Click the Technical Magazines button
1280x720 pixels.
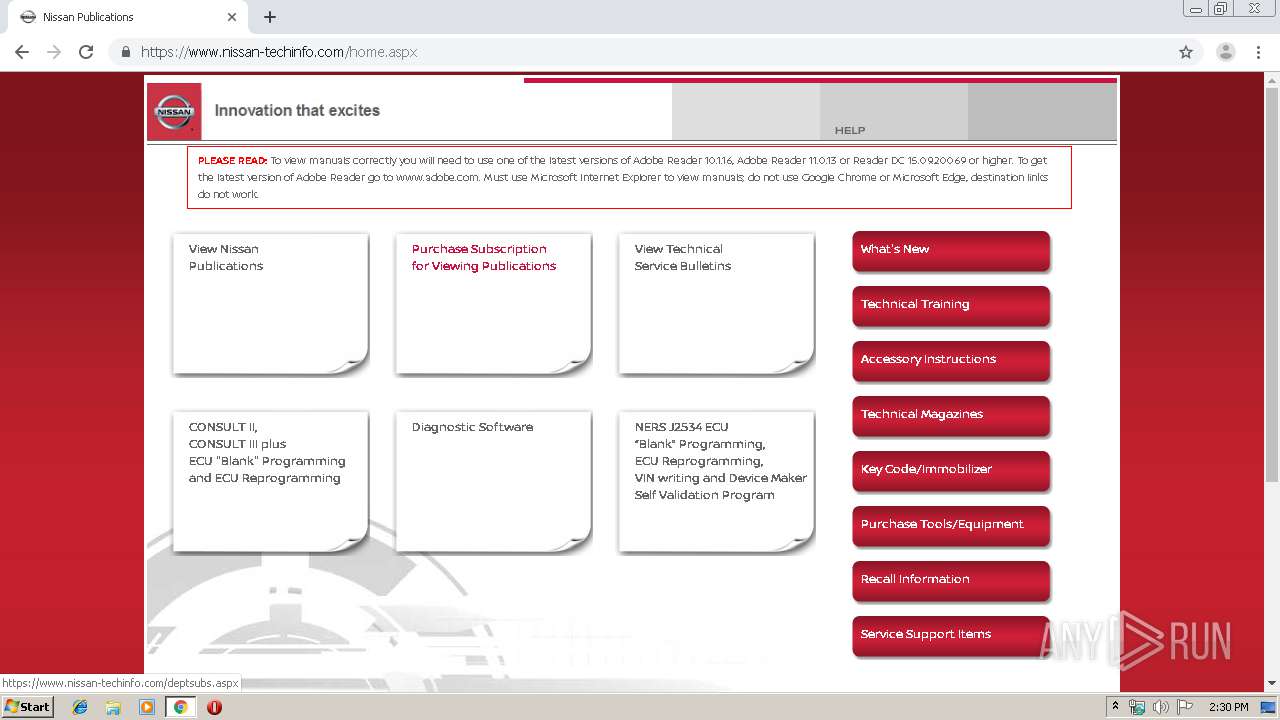[951, 415]
